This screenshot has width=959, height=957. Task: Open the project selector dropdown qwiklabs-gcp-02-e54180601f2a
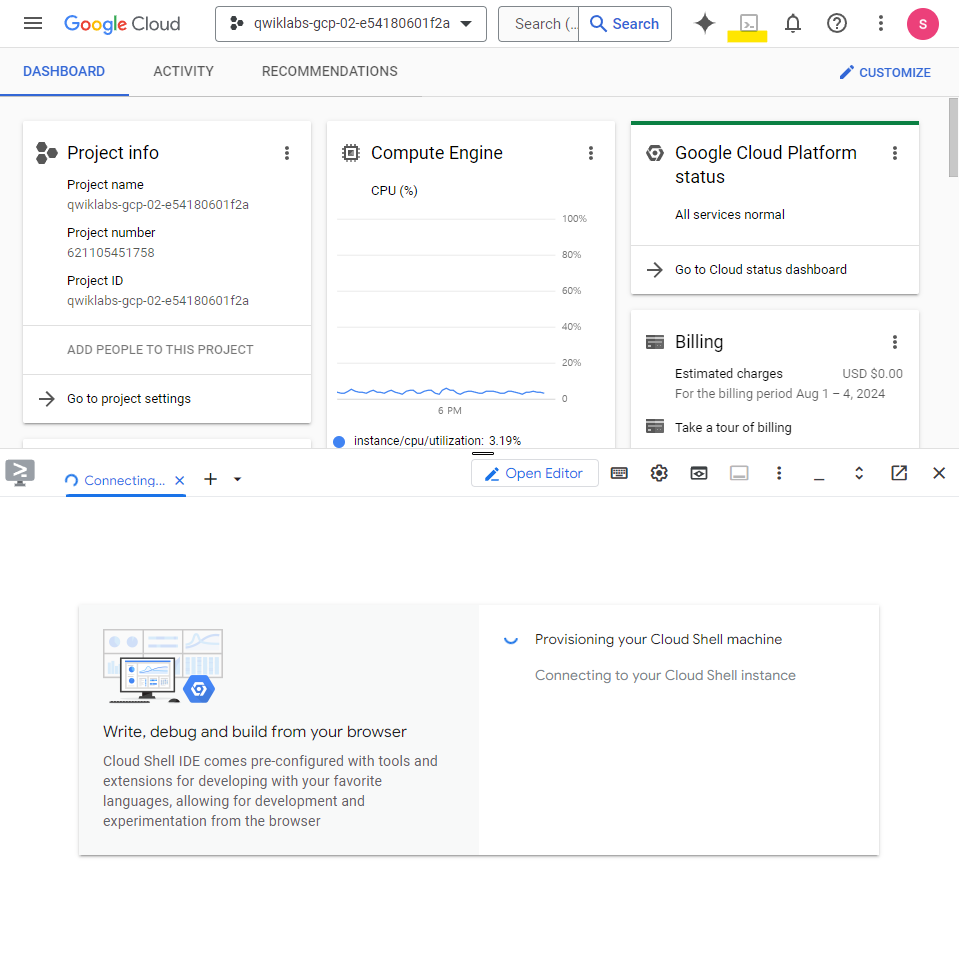click(x=351, y=24)
